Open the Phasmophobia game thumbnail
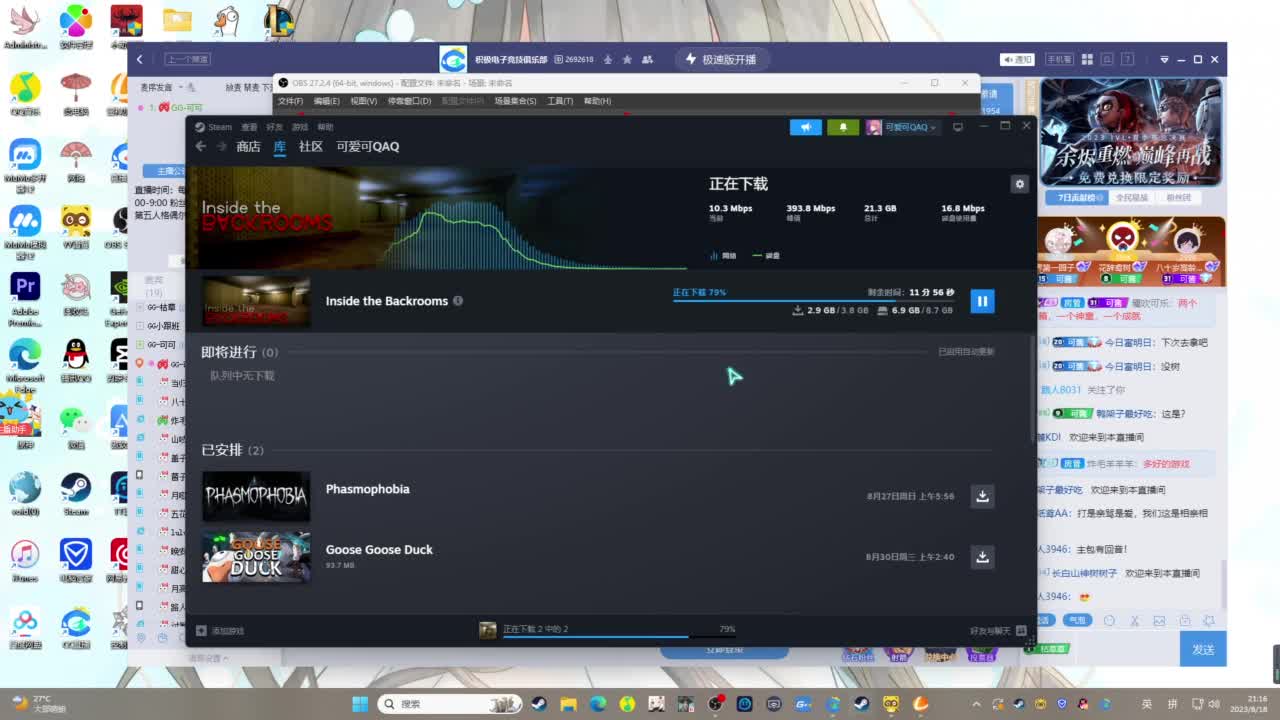 pyautogui.click(x=256, y=496)
